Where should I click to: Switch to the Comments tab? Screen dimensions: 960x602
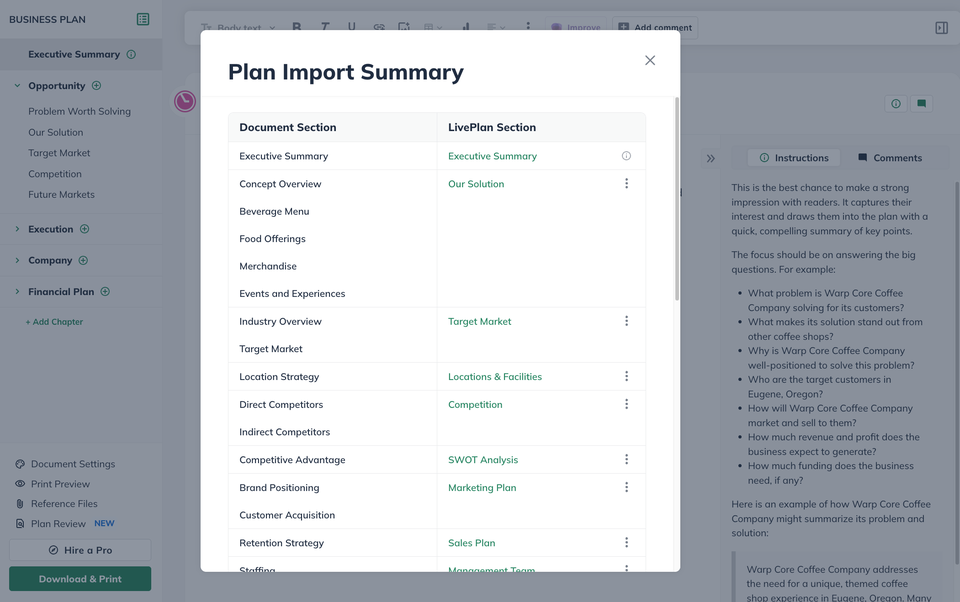click(890, 157)
